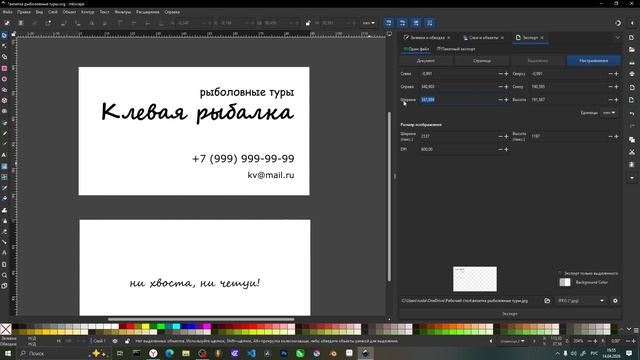Click the Cut scissors icon
The height and width of the screenshot is (360, 640).
632,152
